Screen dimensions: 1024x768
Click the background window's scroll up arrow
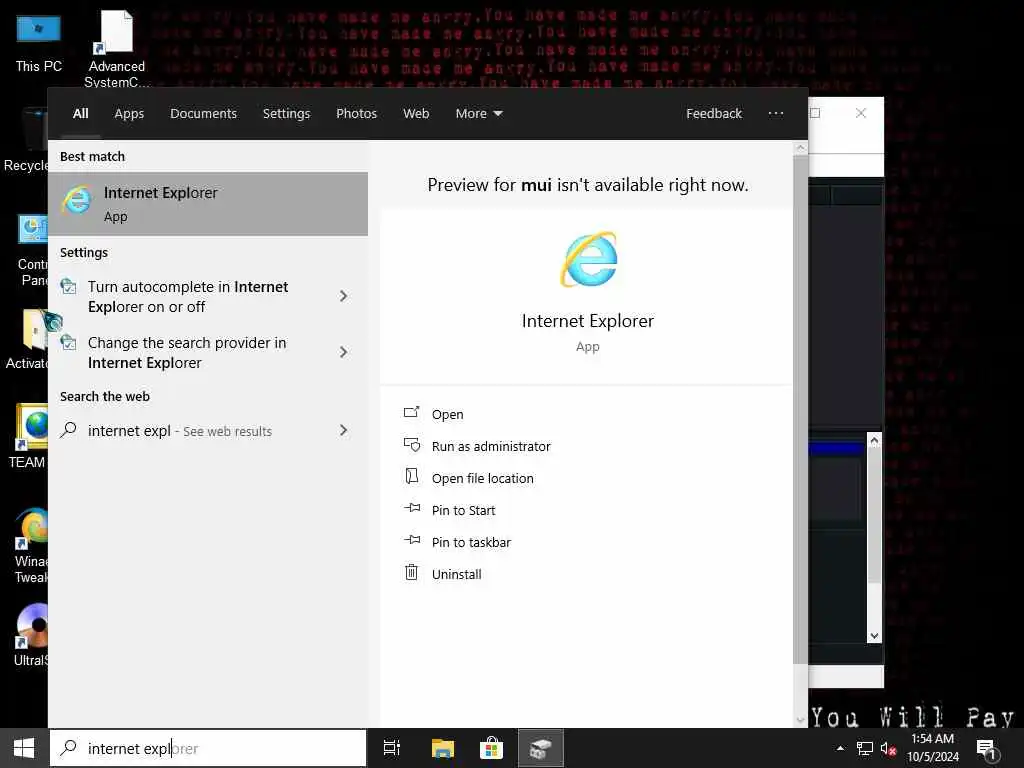[874, 441]
